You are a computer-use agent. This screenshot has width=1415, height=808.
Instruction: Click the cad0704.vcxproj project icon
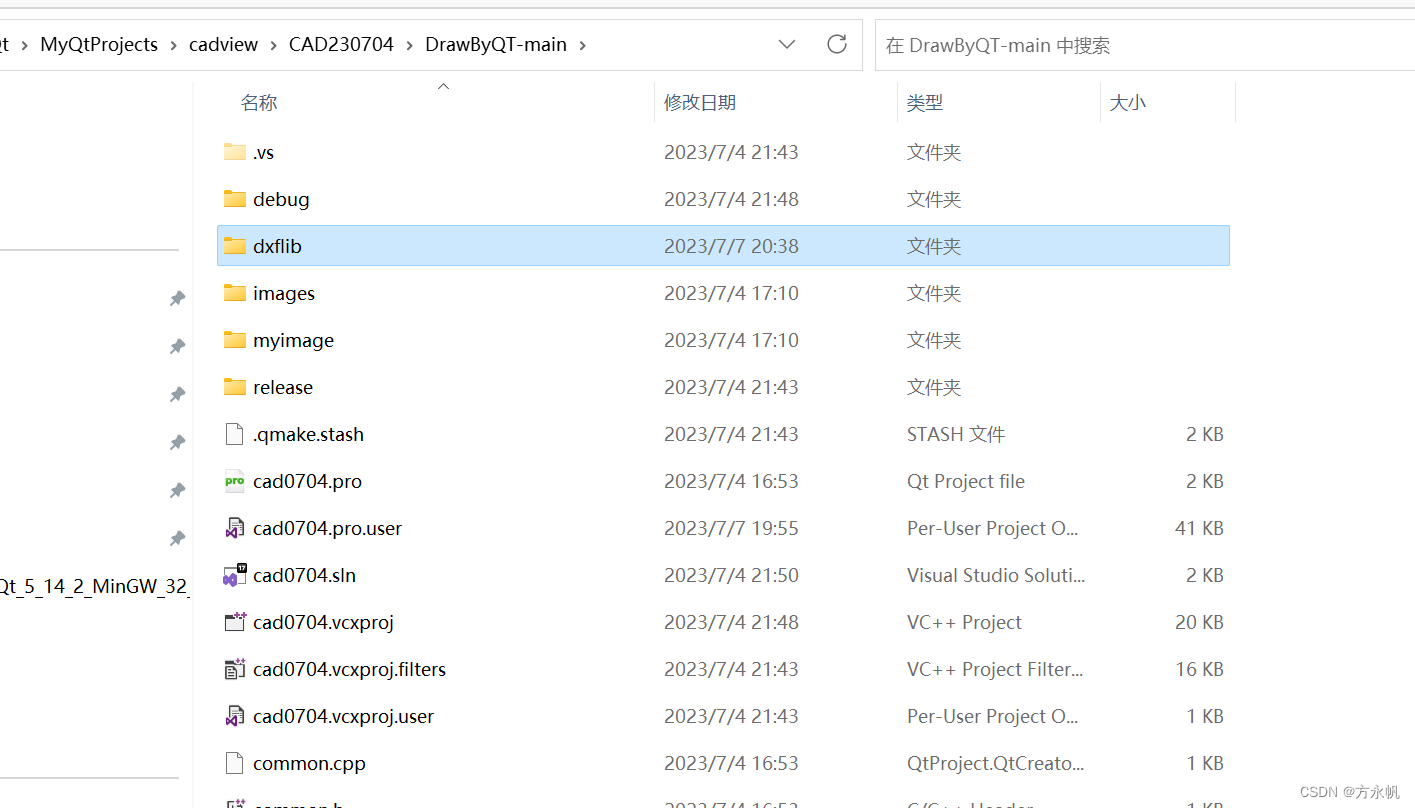[x=235, y=622]
